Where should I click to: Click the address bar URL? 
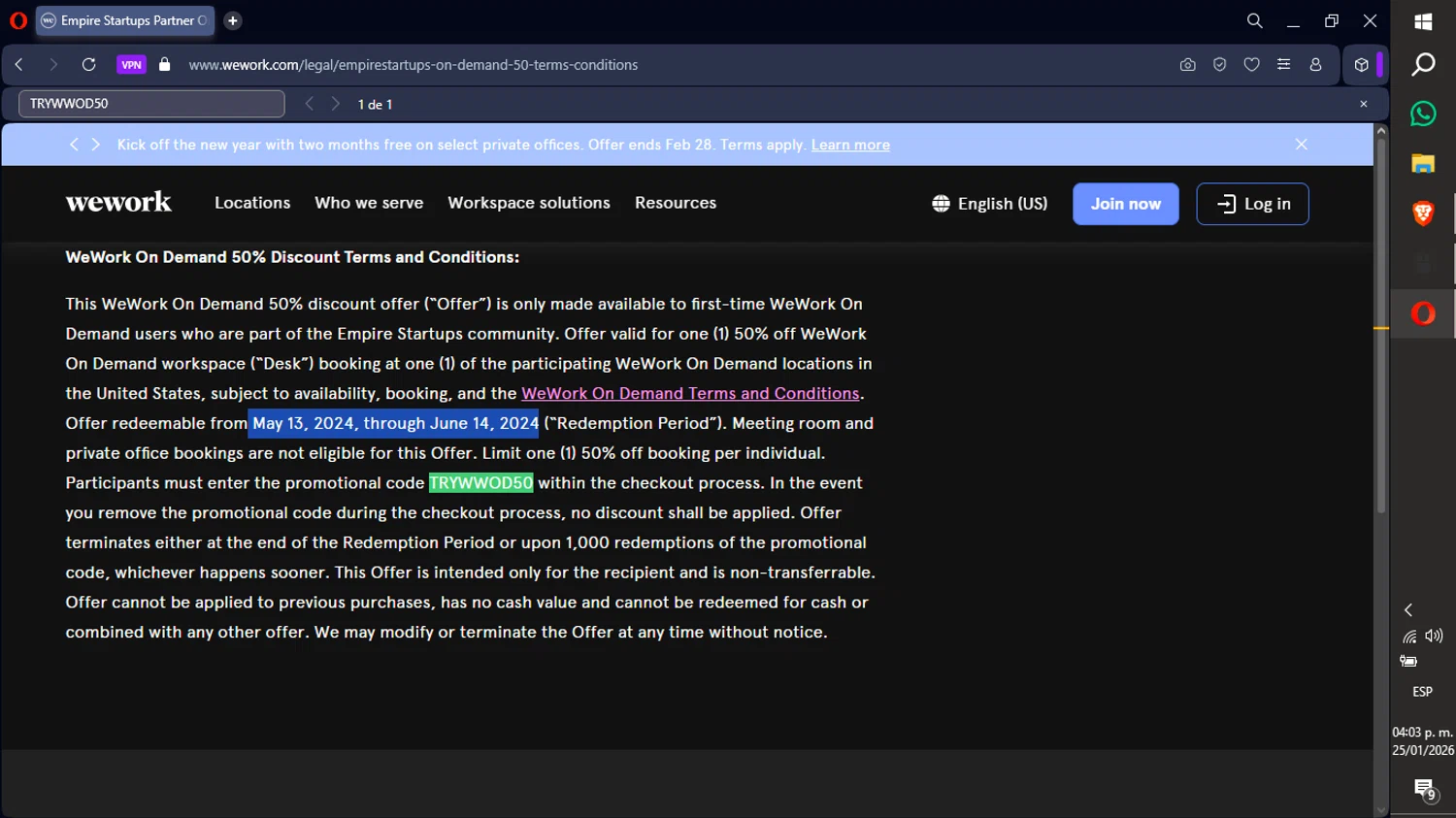click(414, 65)
